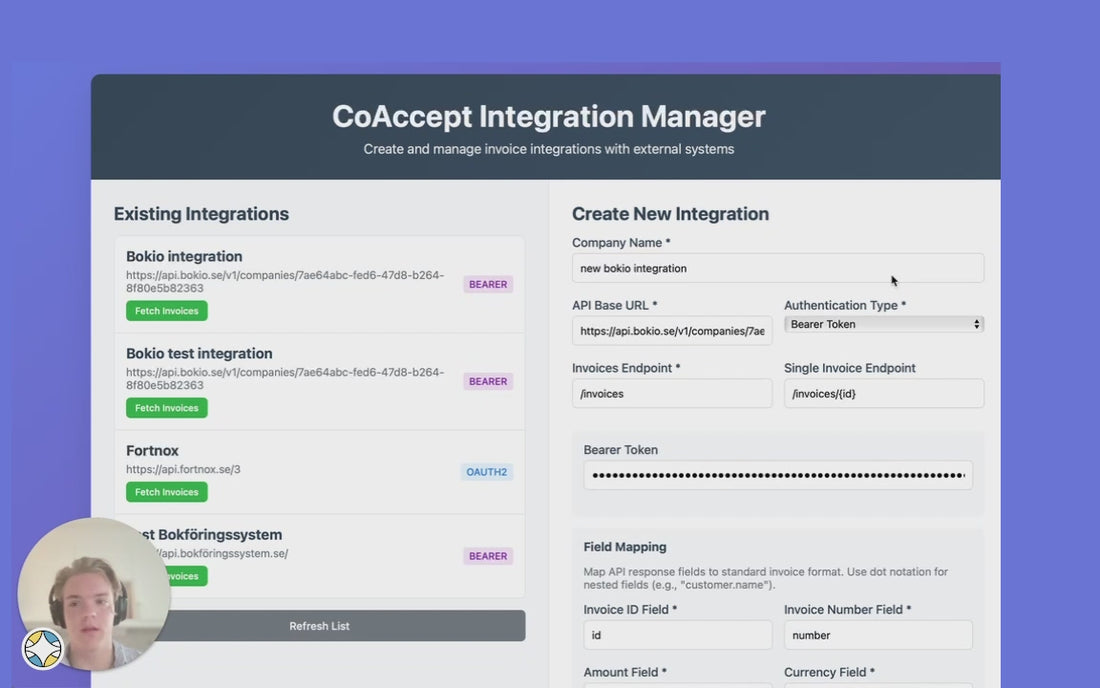Click the Invoices Endpoint field

pos(672,393)
